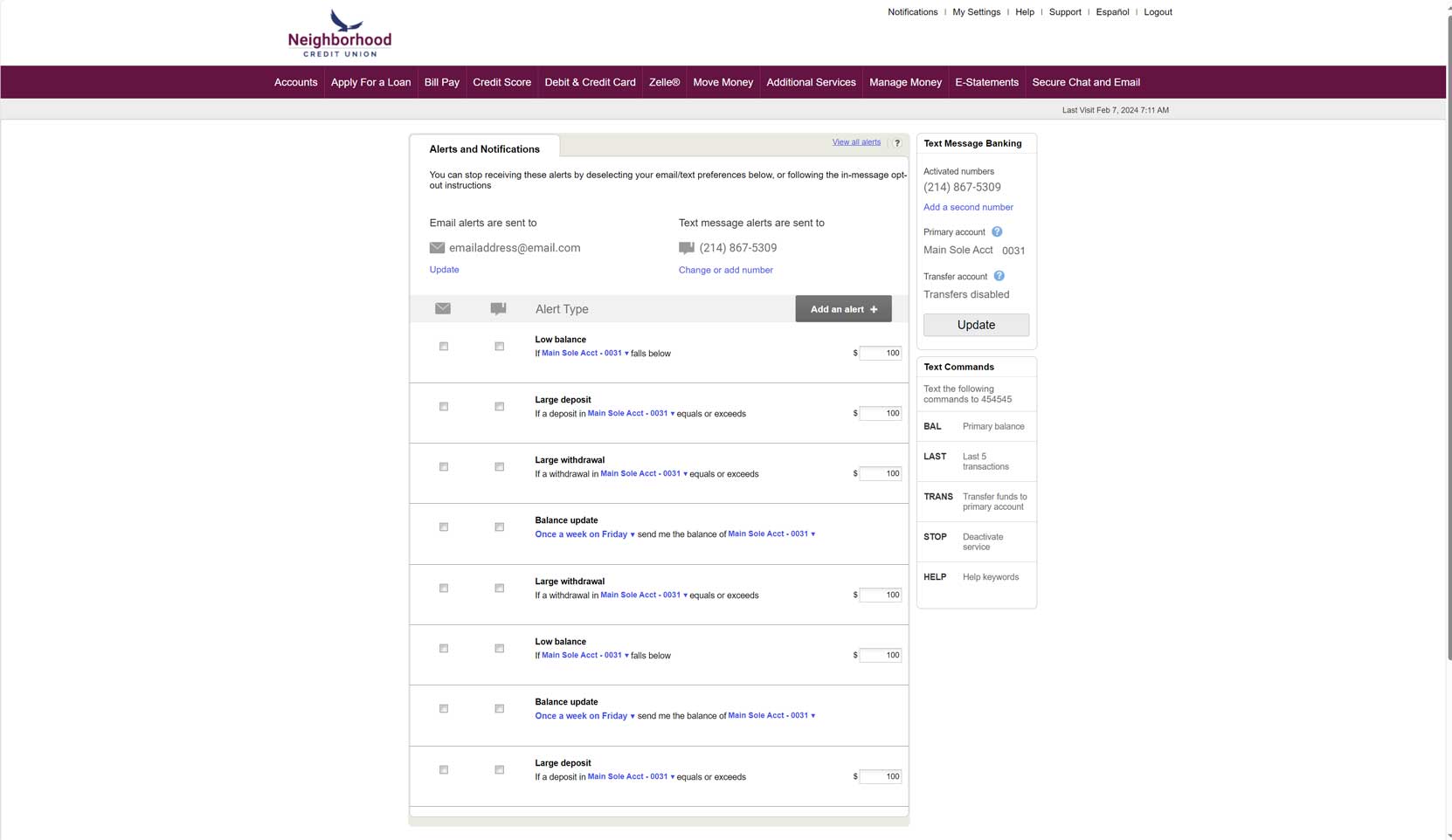Click the page's vertical scrollbar
This screenshot has width=1452, height=840.
pos(1448,349)
